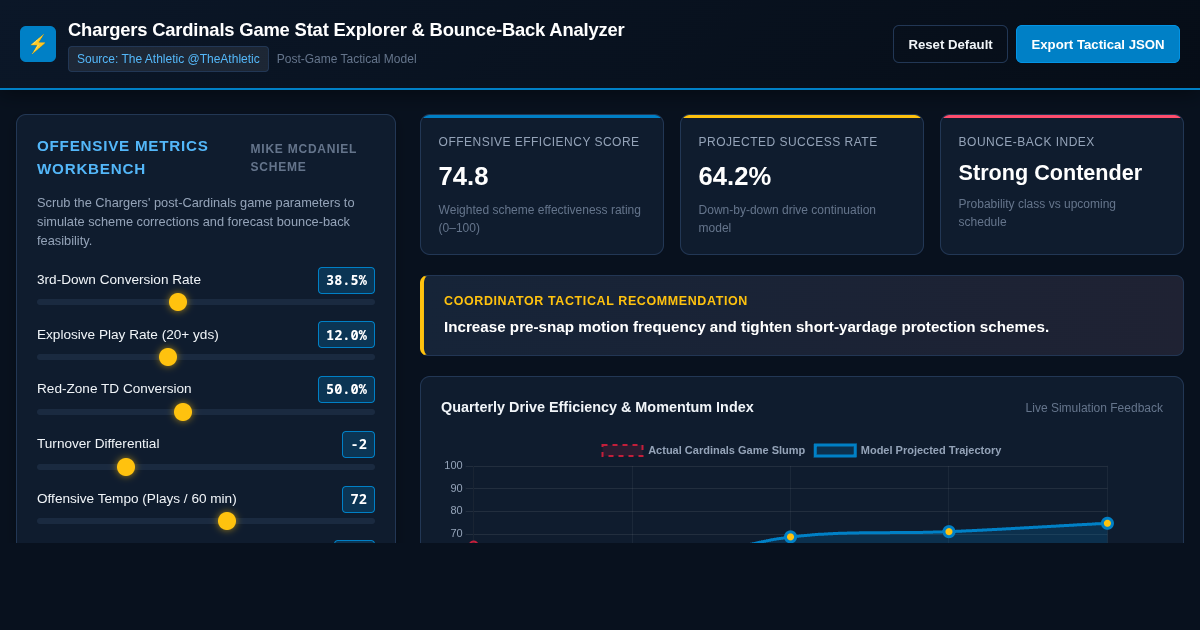
Task: Select the Projected Success Rate card
Action: (802, 185)
